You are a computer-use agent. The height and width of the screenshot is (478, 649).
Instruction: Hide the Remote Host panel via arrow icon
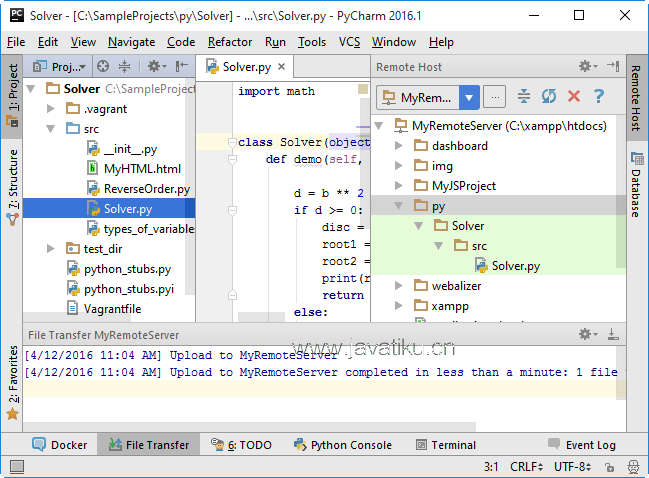[613, 66]
